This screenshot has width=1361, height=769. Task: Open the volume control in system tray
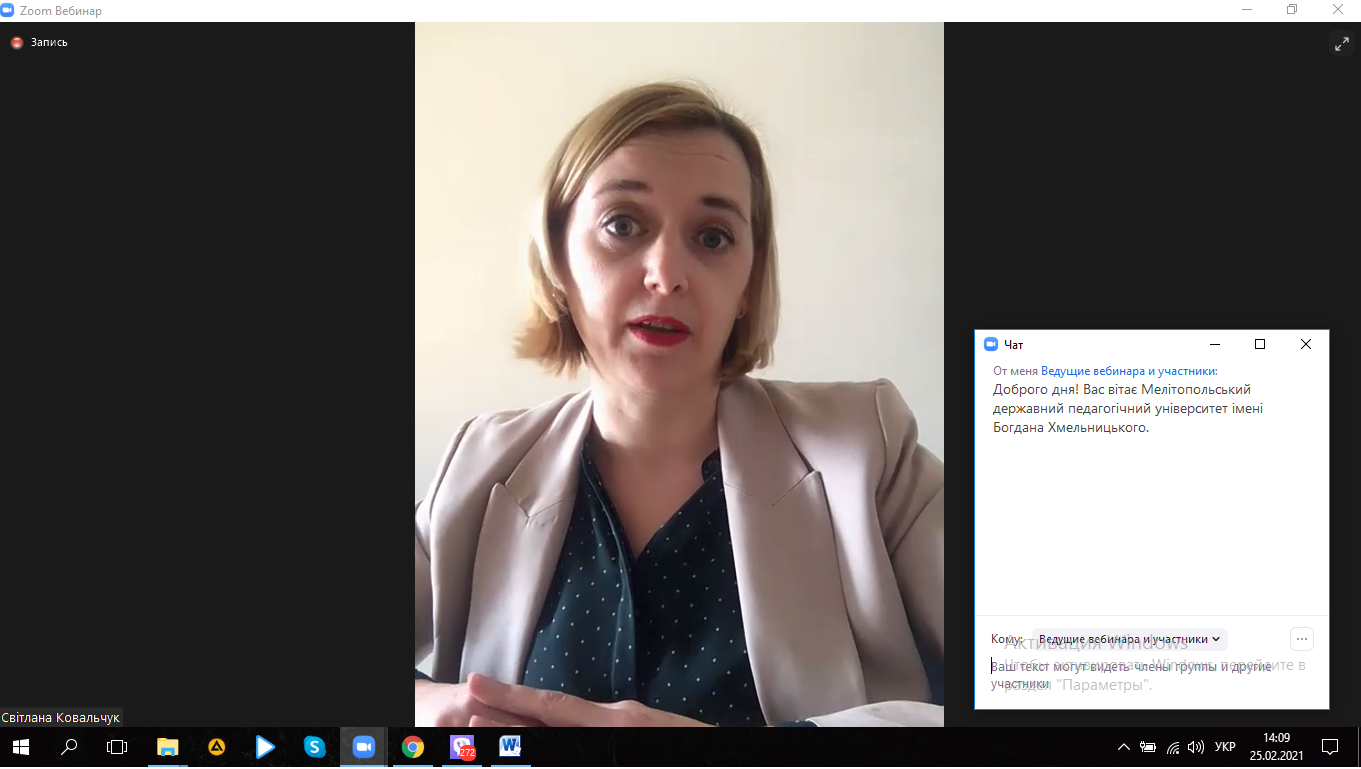pyautogui.click(x=1196, y=747)
